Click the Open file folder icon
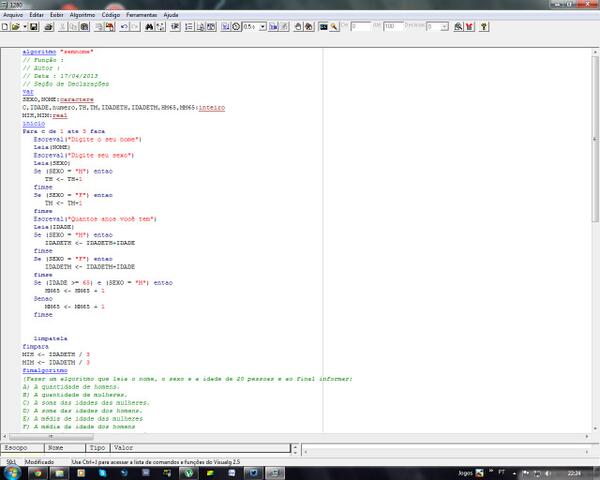 (x=15, y=27)
